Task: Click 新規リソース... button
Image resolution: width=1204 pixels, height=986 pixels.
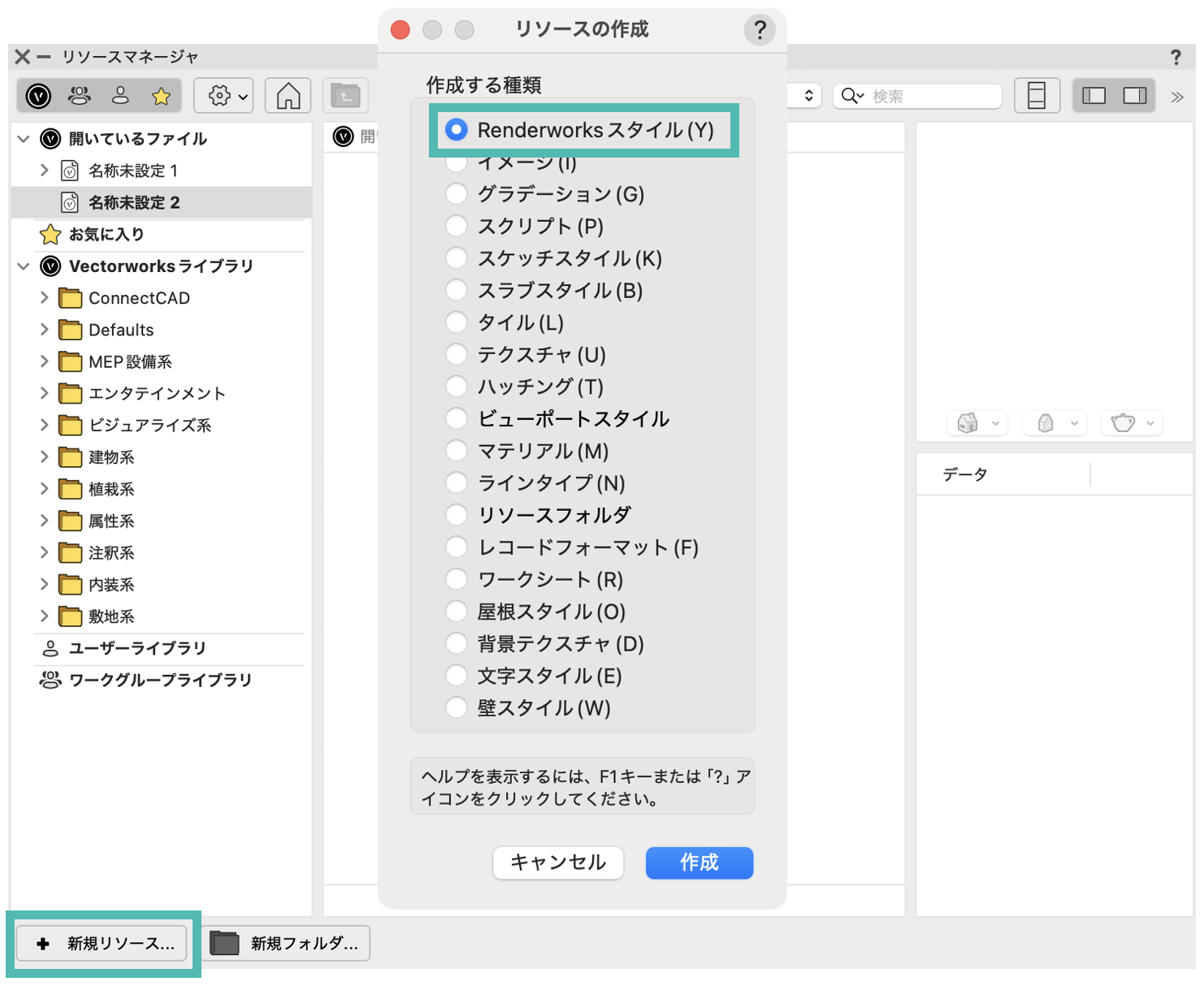Action: (x=102, y=944)
